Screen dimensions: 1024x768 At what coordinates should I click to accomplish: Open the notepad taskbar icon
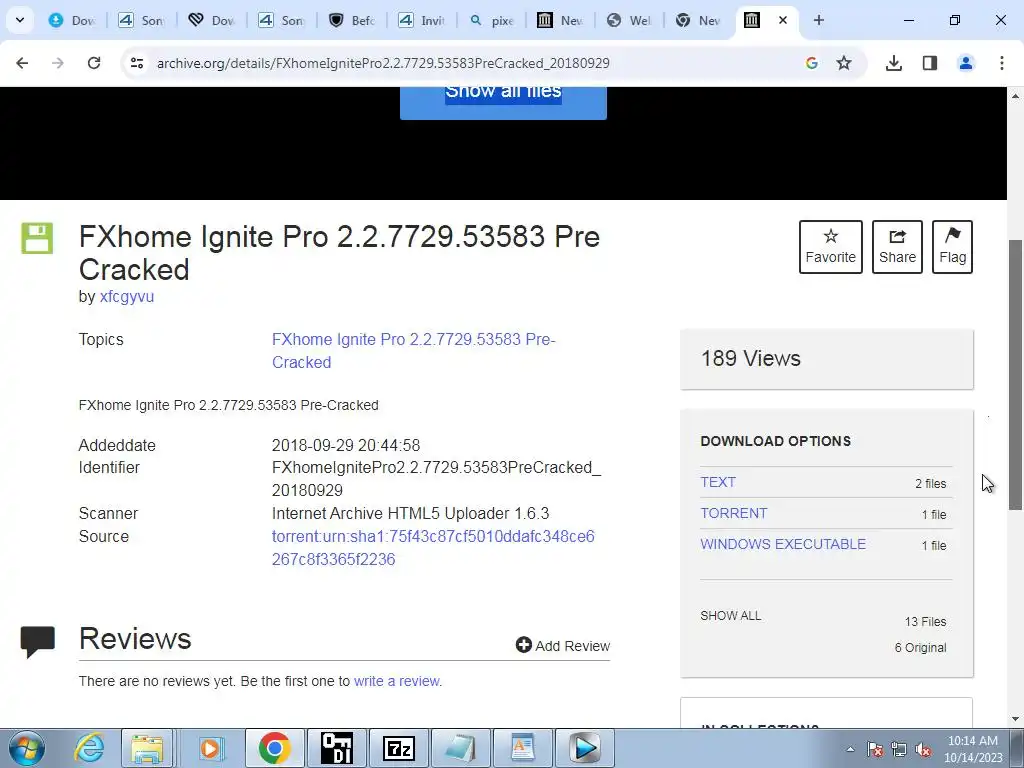click(x=461, y=748)
